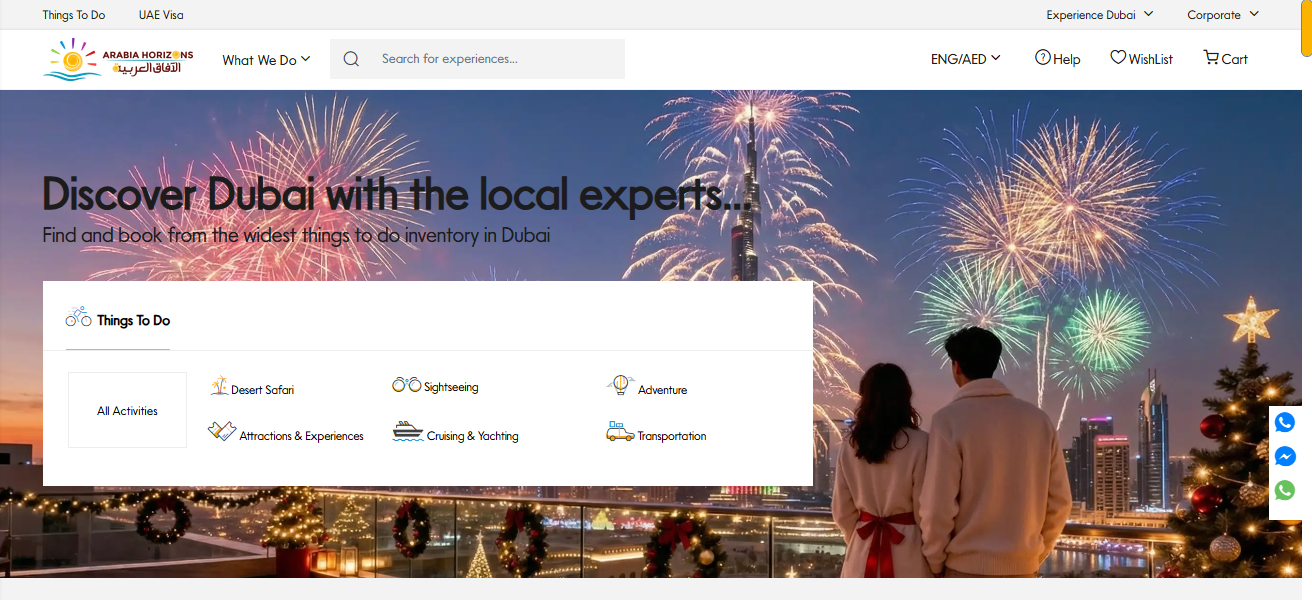The height and width of the screenshot is (600, 1312).
Task: Click the search magnifier icon
Action: [x=351, y=59]
